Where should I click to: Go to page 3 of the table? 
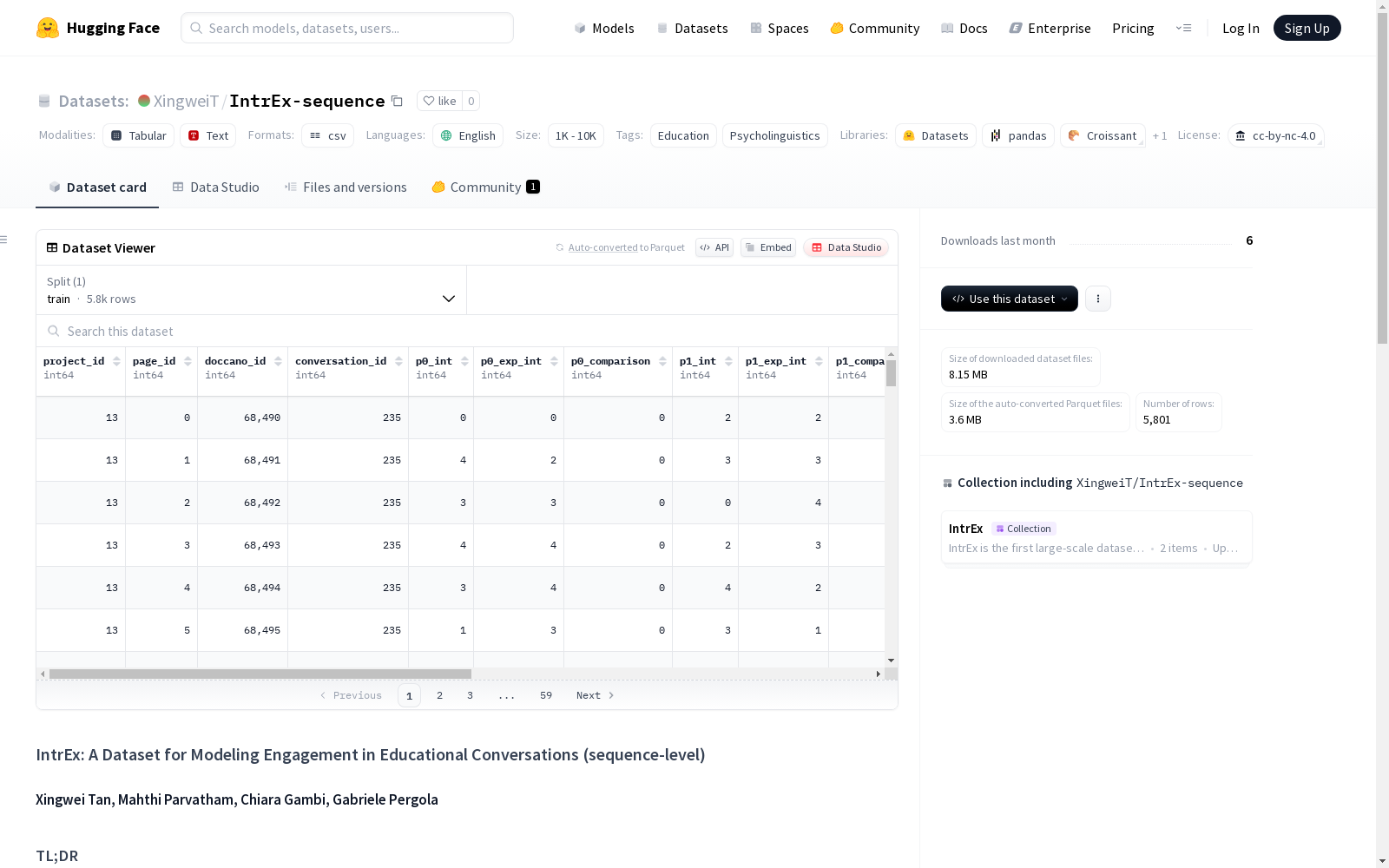click(x=471, y=695)
